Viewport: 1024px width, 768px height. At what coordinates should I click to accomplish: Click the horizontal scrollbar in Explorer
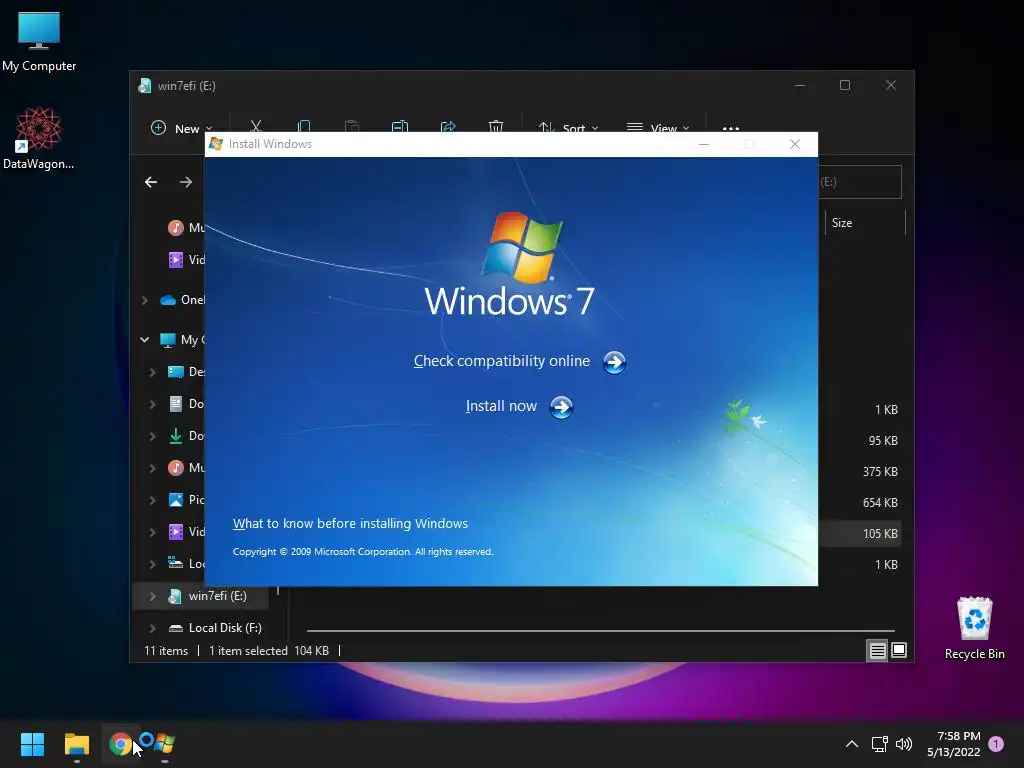[x=600, y=631]
